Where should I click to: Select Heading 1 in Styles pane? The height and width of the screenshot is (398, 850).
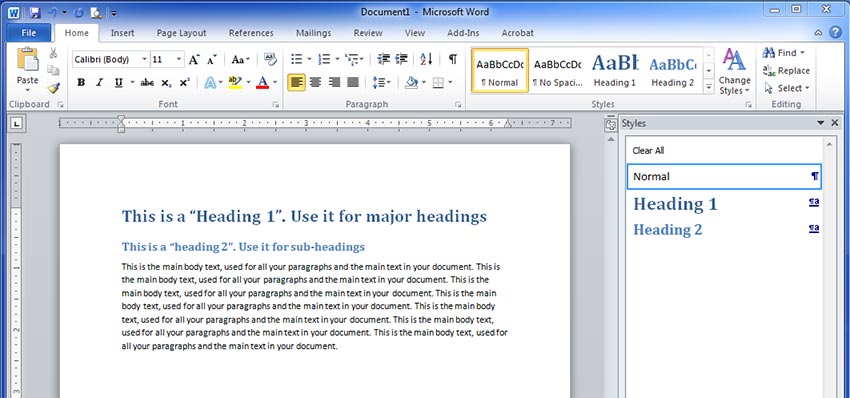tap(724, 204)
